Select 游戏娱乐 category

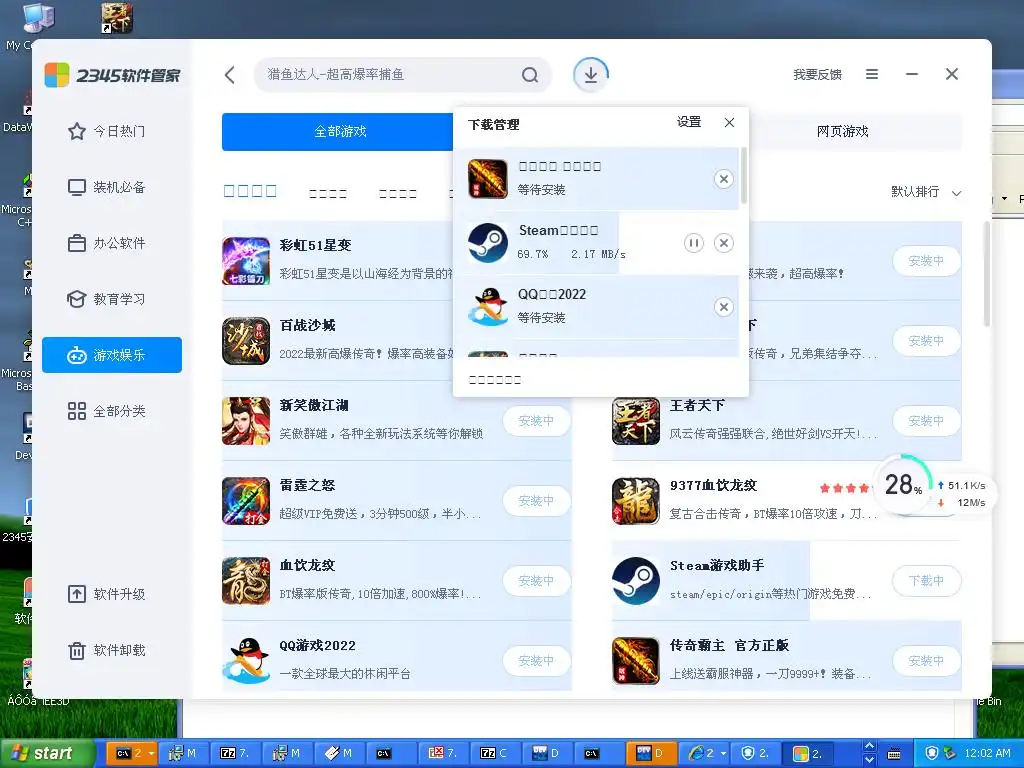coord(112,355)
